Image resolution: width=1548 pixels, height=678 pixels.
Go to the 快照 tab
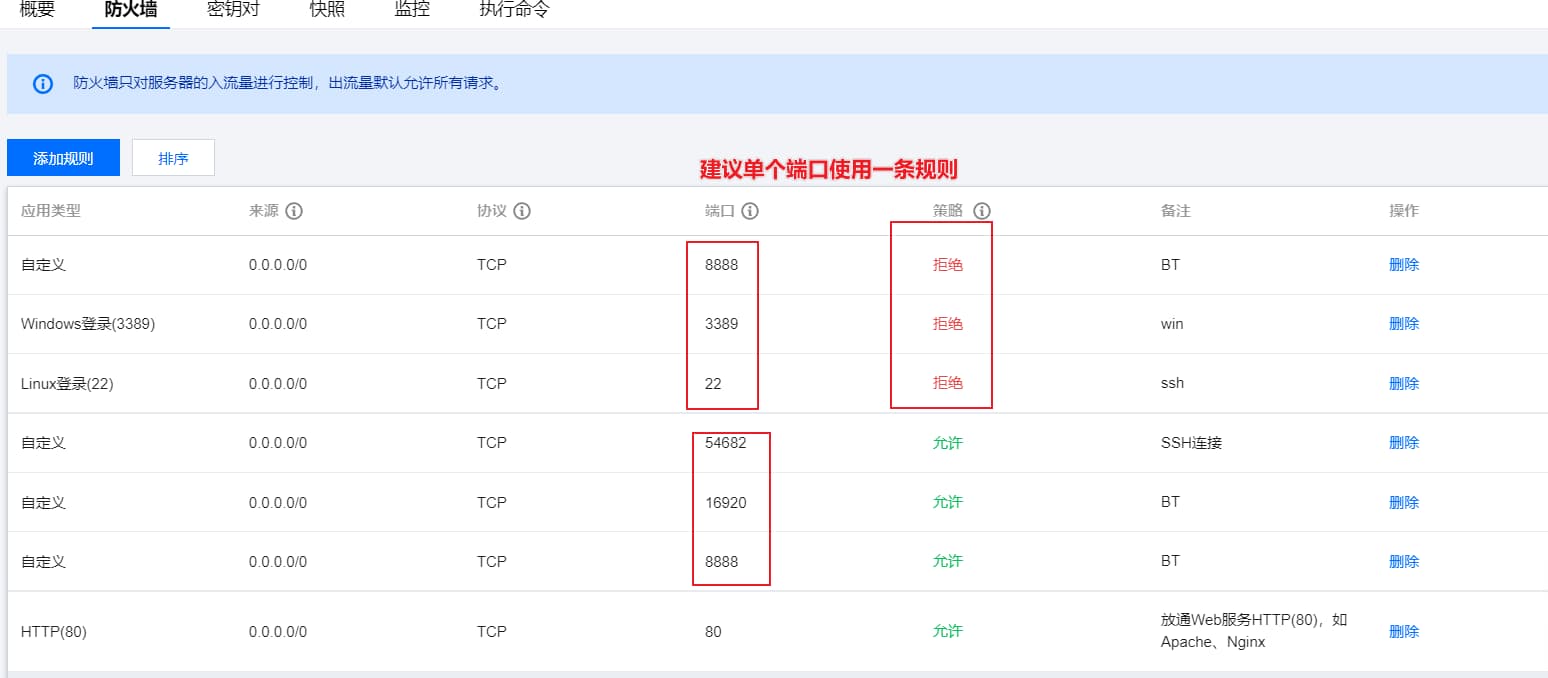click(x=327, y=10)
